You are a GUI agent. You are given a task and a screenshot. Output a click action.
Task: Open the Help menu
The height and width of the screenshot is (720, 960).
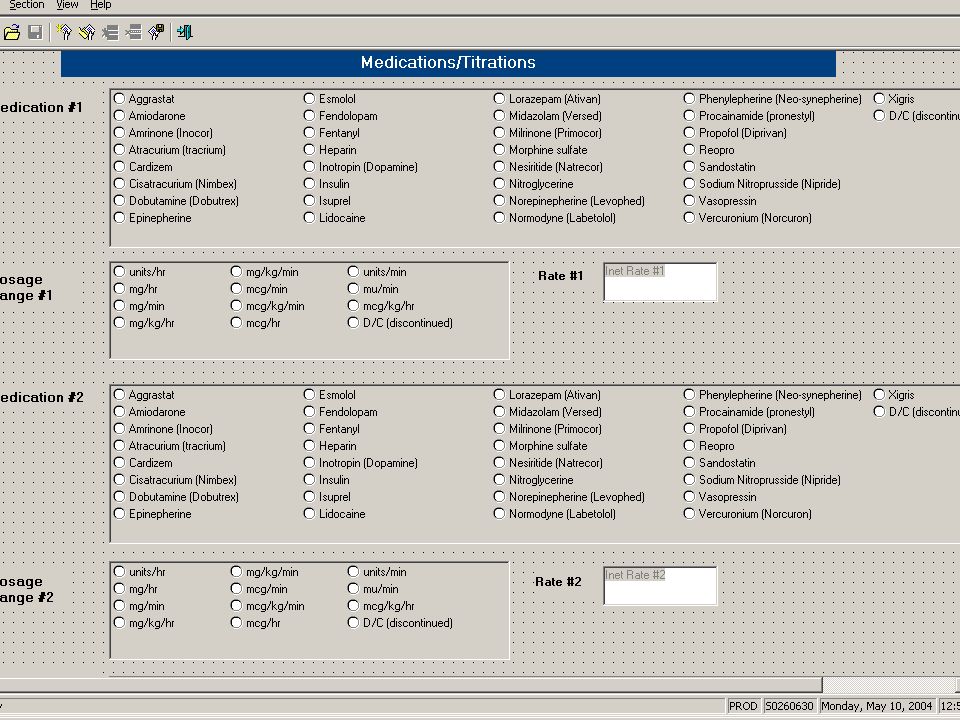click(x=101, y=5)
